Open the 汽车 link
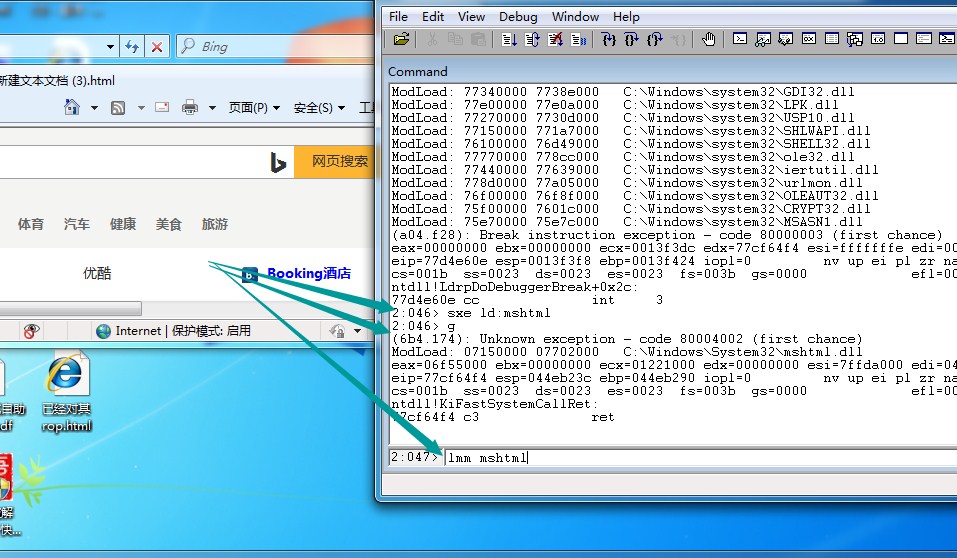The width and height of the screenshot is (957, 558). 76,224
